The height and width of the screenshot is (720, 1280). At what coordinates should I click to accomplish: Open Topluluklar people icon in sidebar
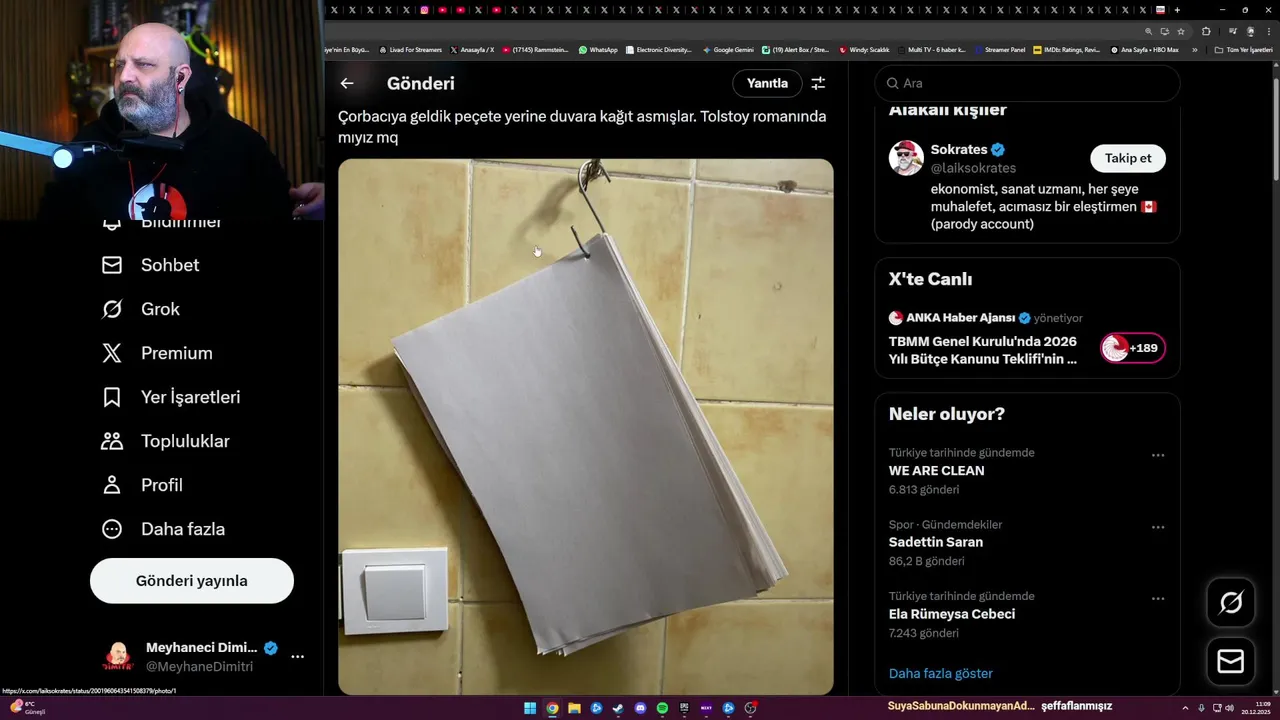(112, 441)
